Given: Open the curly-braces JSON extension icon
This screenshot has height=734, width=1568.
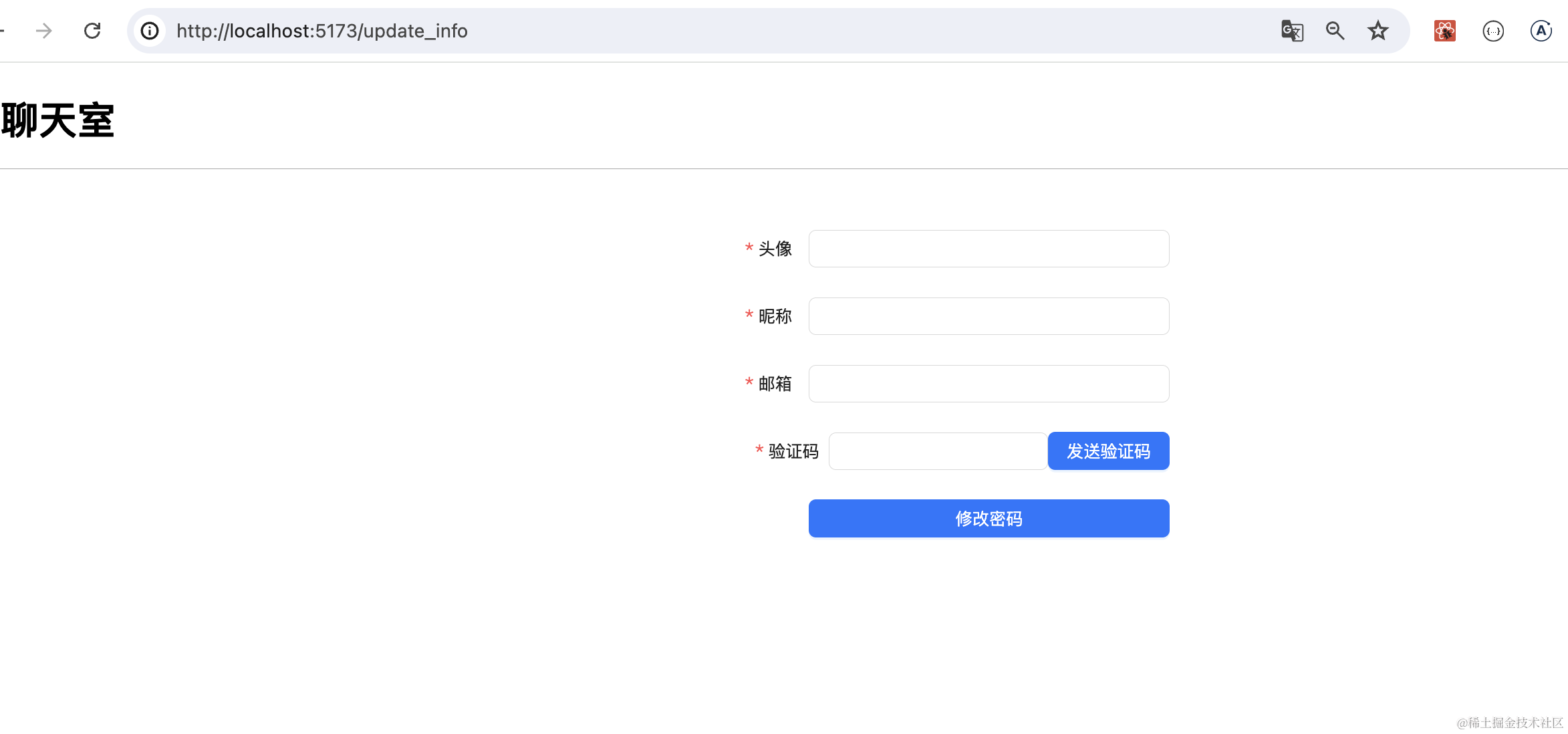Looking at the screenshot, I should coord(1492,31).
